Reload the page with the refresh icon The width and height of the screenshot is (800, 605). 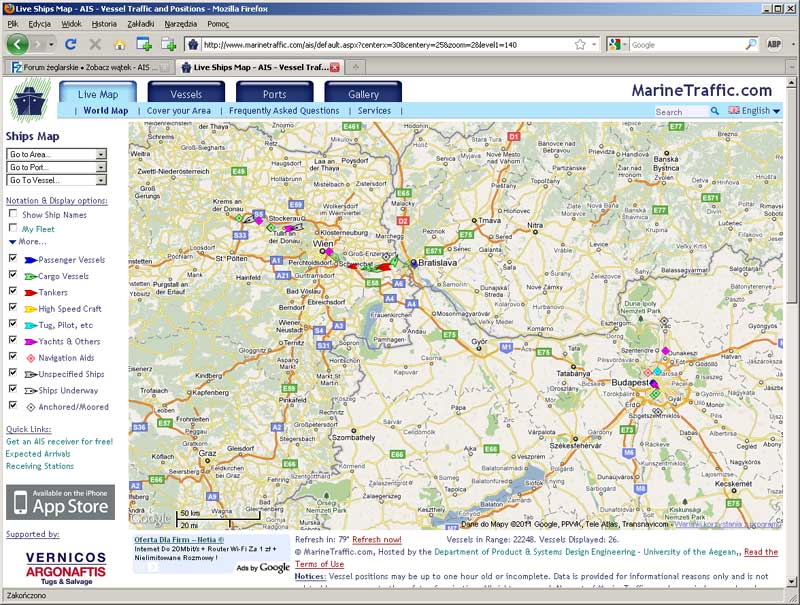(x=70, y=44)
